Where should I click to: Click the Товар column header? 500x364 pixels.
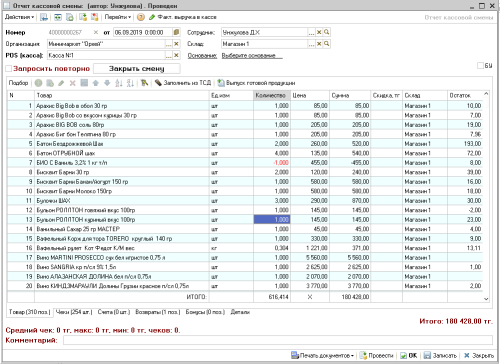[x=122, y=95]
